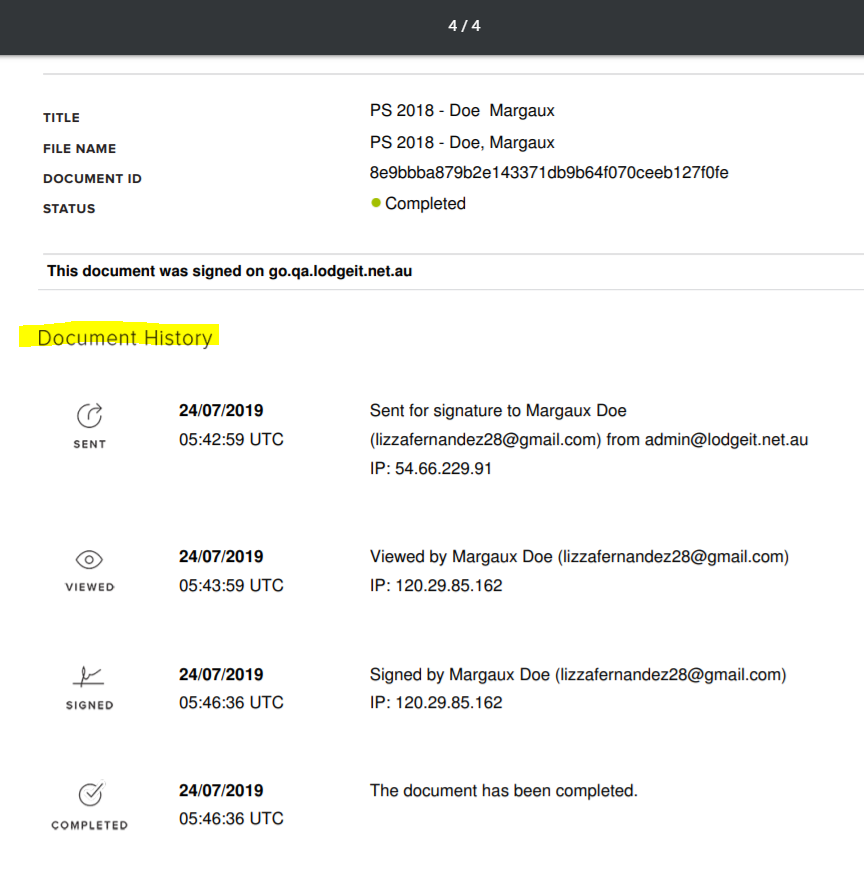Screen dimensions: 864x887
Task: Click the FILE NAME field label
Action: 79,148
